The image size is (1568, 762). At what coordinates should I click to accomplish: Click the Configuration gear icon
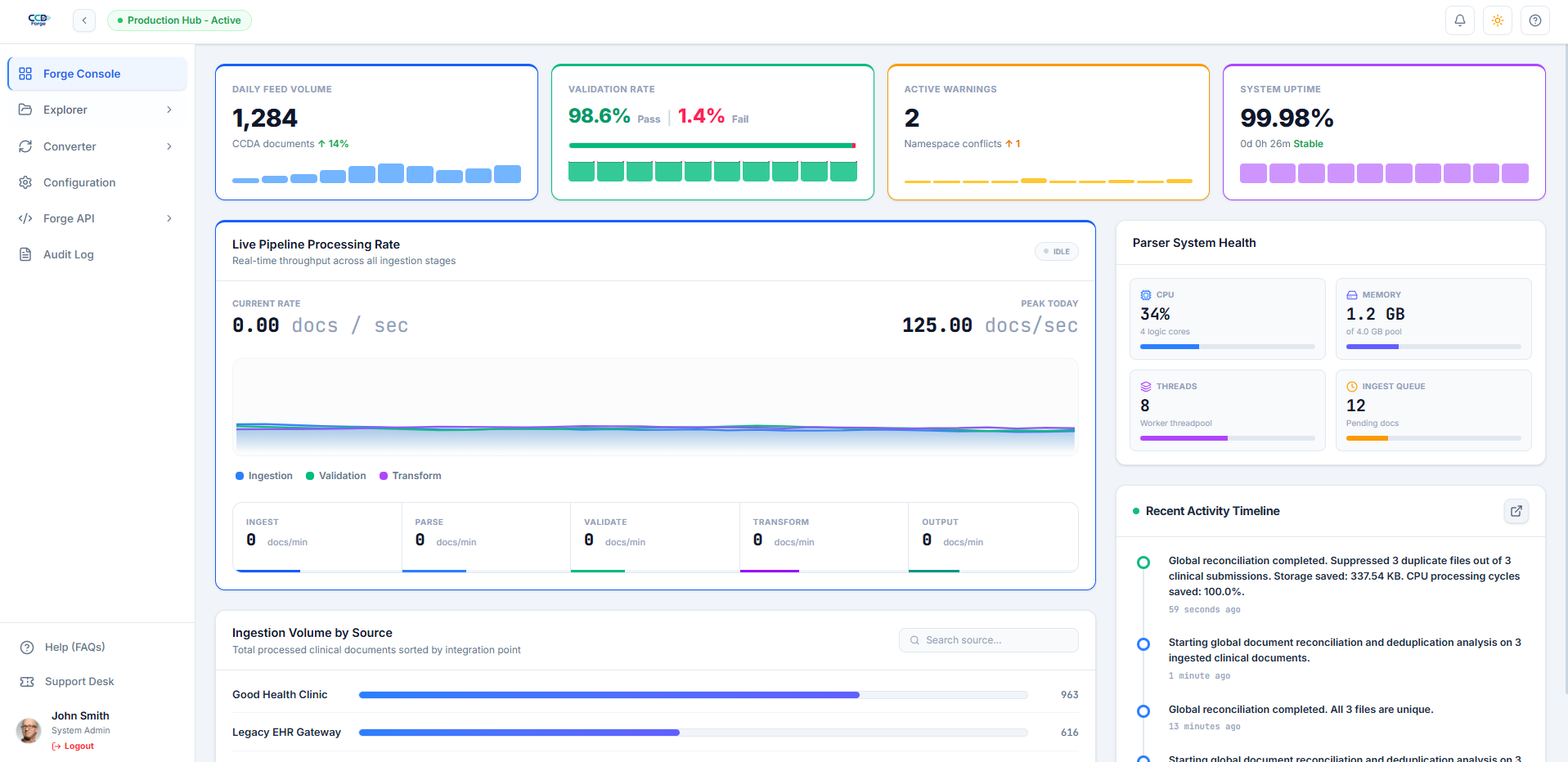tap(25, 182)
